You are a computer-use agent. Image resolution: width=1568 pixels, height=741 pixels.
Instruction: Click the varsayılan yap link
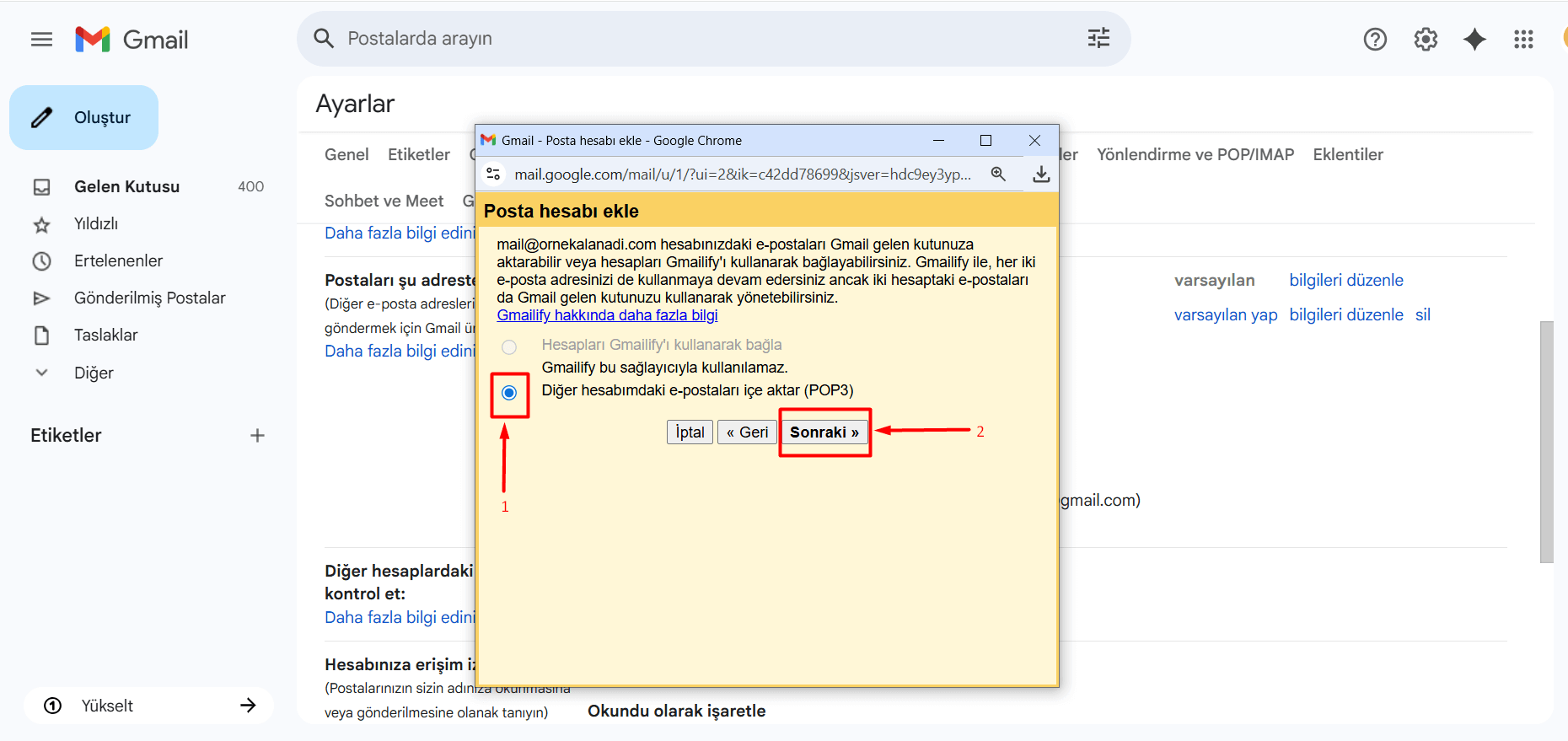[1226, 314]
